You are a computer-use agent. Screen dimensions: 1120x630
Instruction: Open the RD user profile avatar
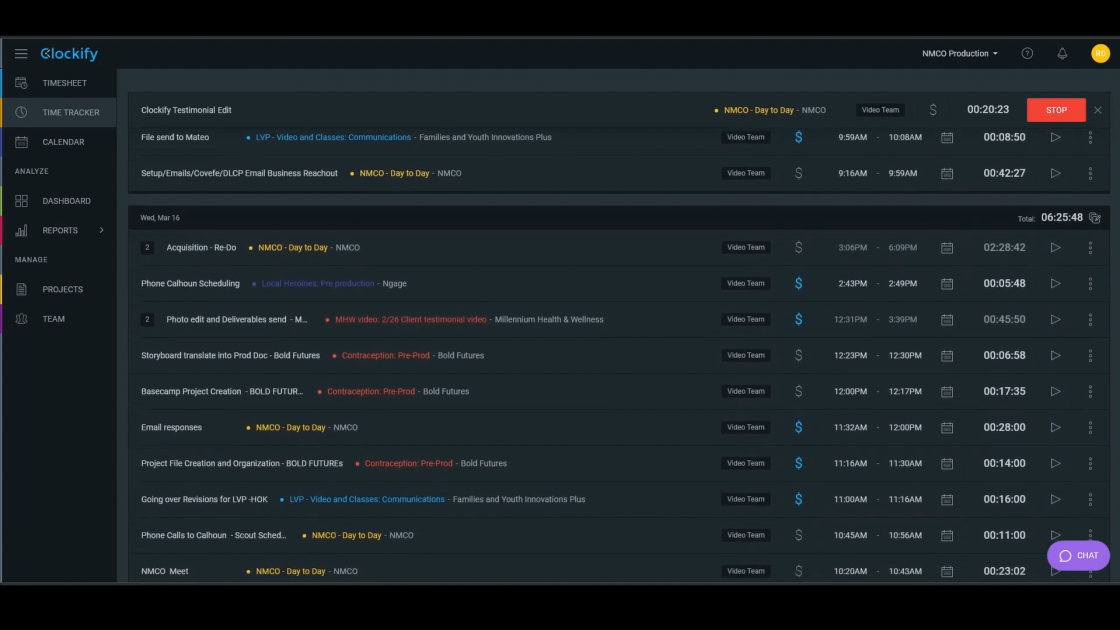(1100, 54)
